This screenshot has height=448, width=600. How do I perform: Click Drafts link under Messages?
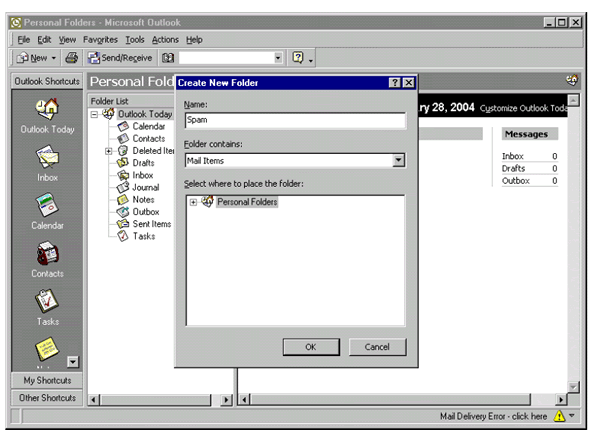pyautogui.click(x=514, y=168)
